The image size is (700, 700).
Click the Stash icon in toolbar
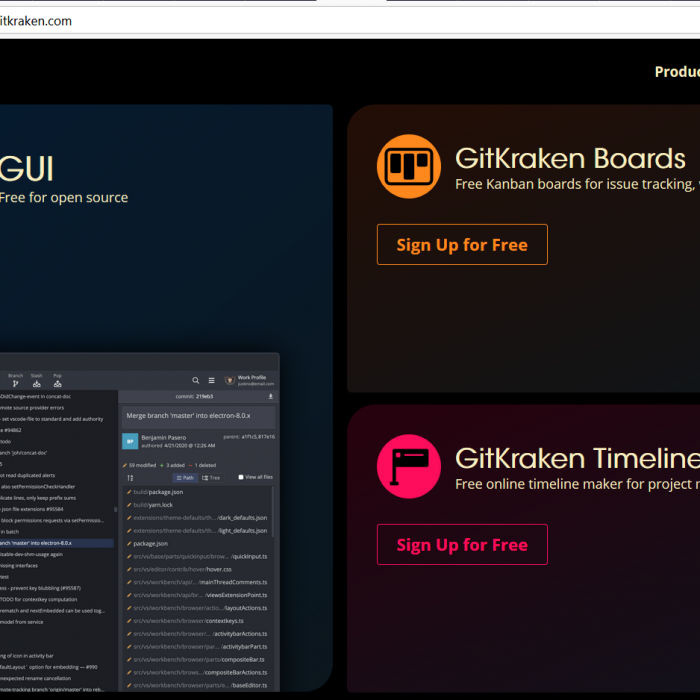[x=37, y=382]
